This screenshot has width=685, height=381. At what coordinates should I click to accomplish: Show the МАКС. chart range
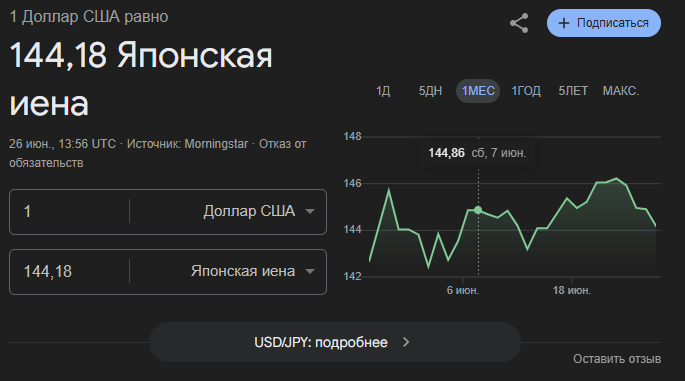(x=621, y=91)
